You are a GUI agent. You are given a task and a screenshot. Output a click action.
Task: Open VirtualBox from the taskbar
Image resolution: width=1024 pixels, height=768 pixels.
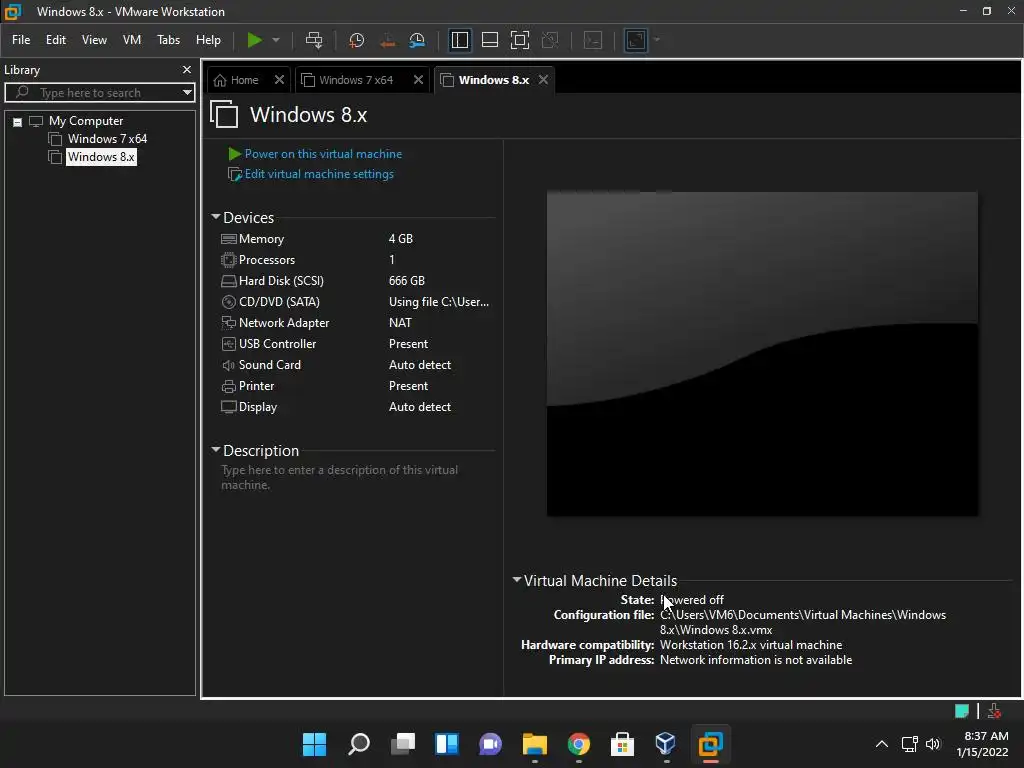click(665, 744)
